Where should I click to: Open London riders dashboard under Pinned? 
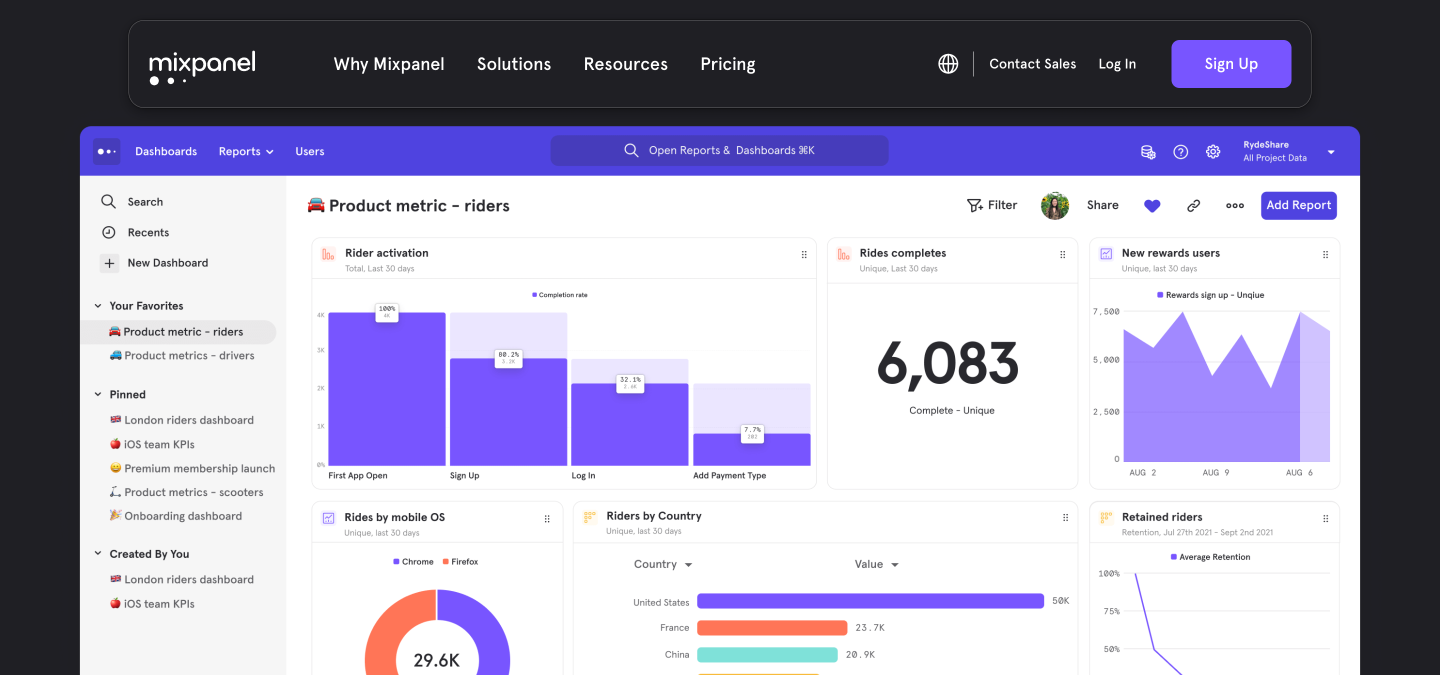182,421
